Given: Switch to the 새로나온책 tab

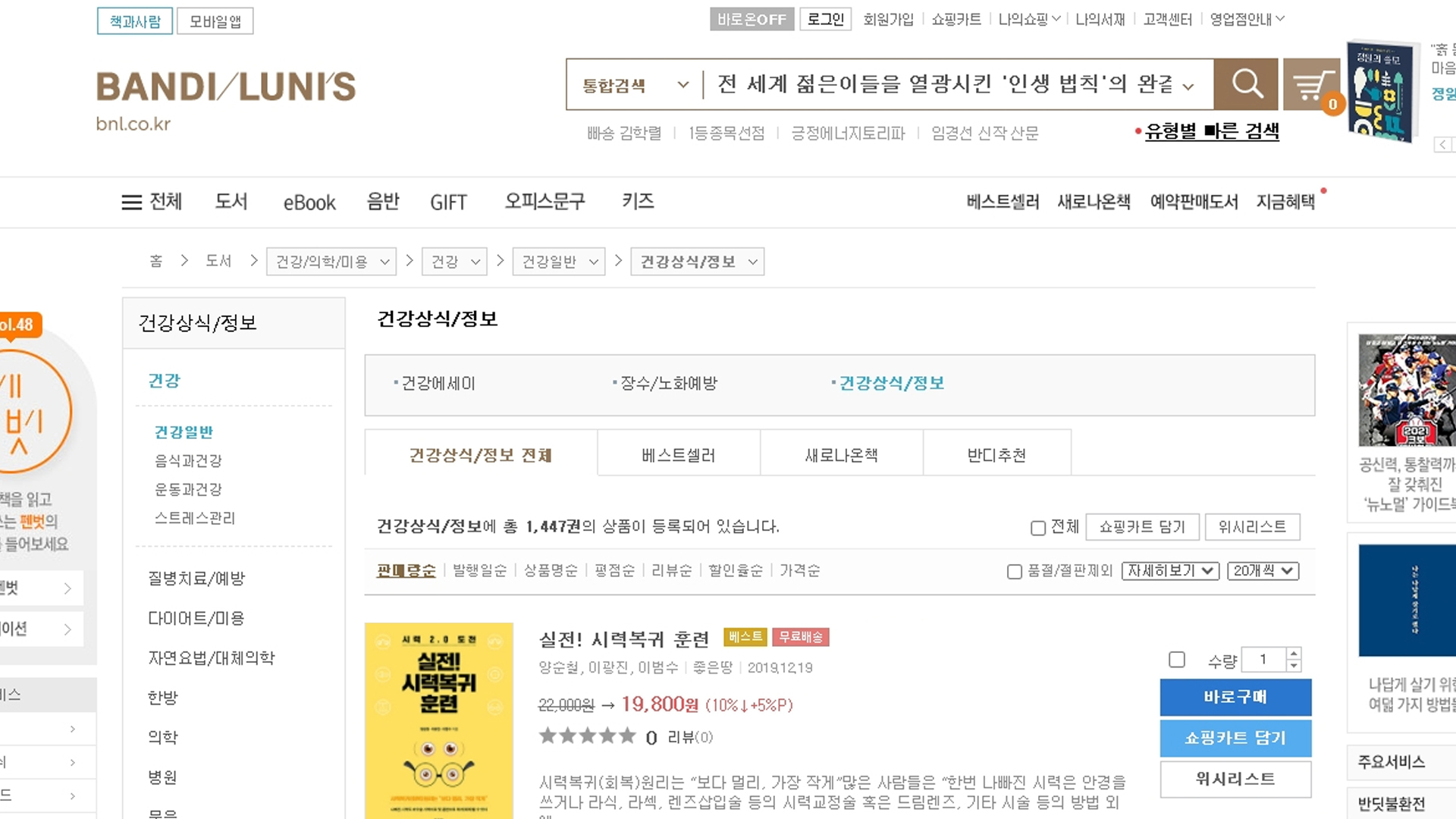Looking at the screenshot, I should click(842, 454).
